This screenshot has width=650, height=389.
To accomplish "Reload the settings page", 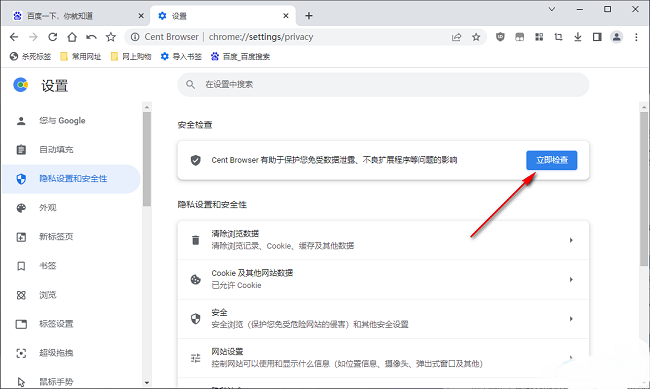I will [53, 37].
